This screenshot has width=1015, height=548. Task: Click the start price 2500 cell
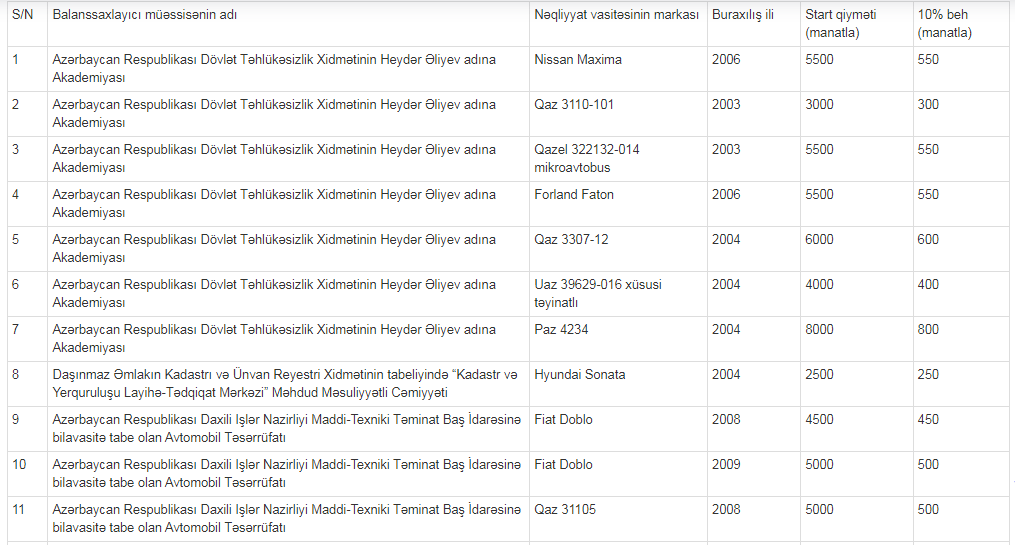pos(856,384)
